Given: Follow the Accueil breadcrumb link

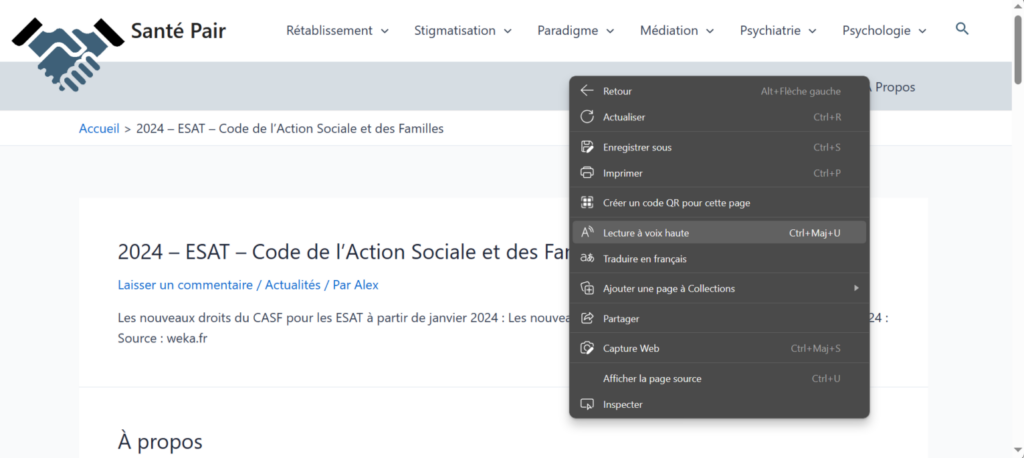Looking at the screenshot, I should (x=99, y=129).
